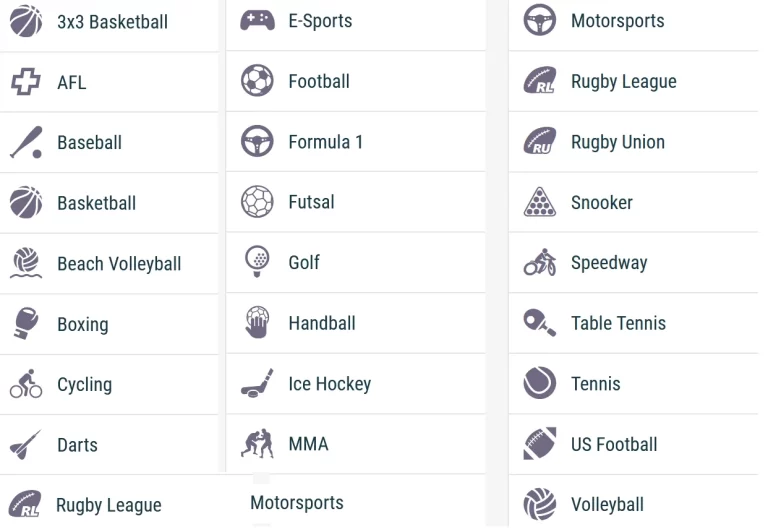Select the Golf ball on tee icon
This screenshot has width=768, height=532.
pos(257,262)
